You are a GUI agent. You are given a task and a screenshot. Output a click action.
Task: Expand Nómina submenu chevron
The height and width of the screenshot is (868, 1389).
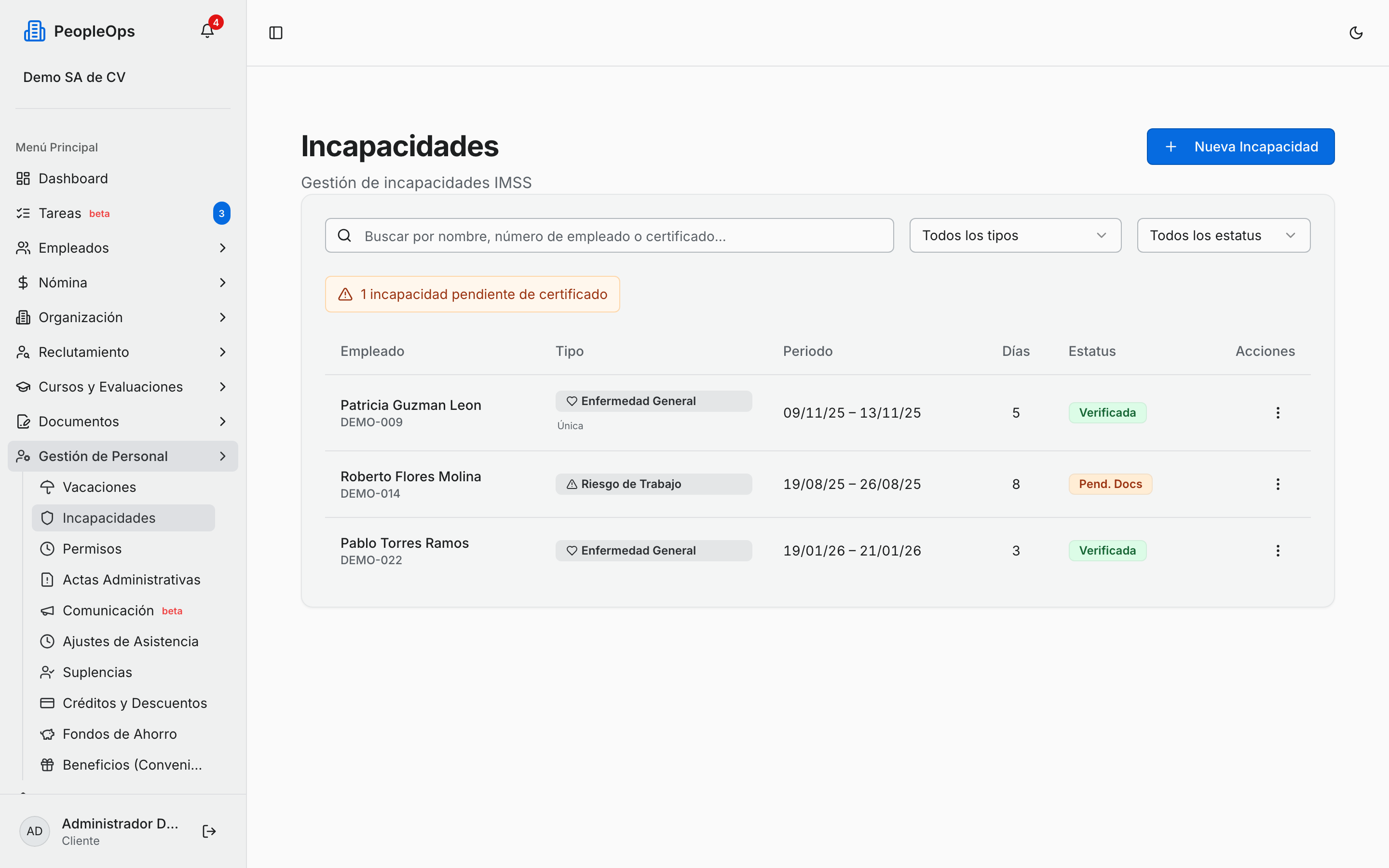(x=223, y=283)
